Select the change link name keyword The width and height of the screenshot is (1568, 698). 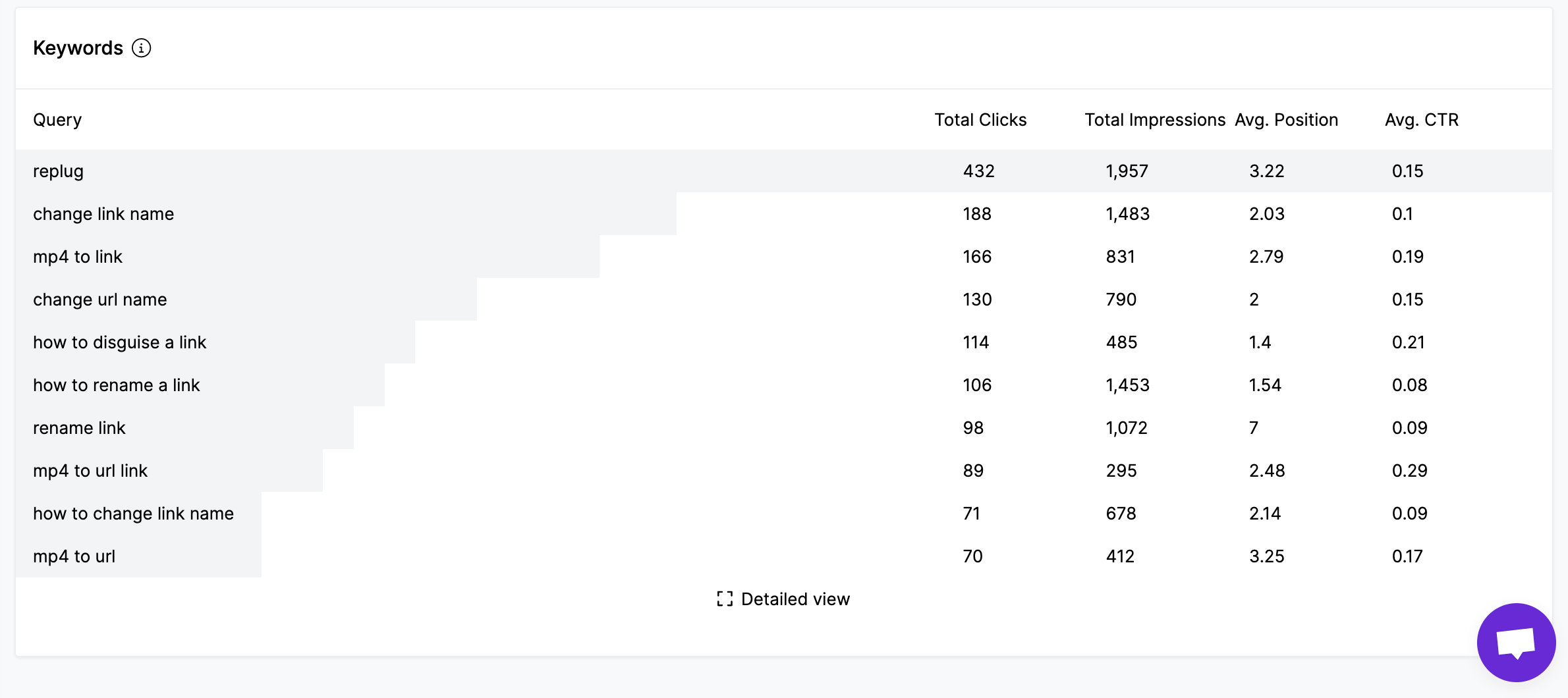103,213
